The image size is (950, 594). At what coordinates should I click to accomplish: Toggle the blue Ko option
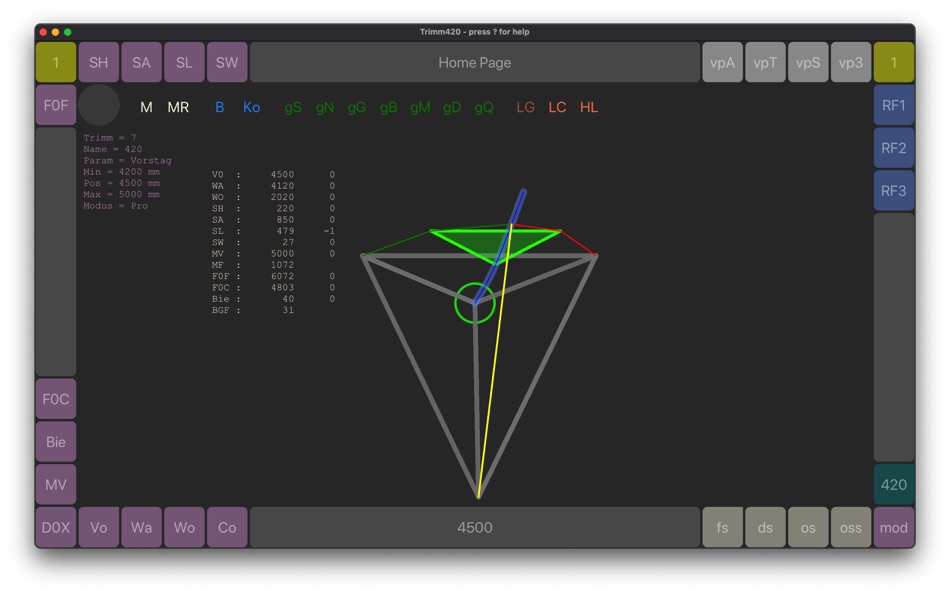251,107
